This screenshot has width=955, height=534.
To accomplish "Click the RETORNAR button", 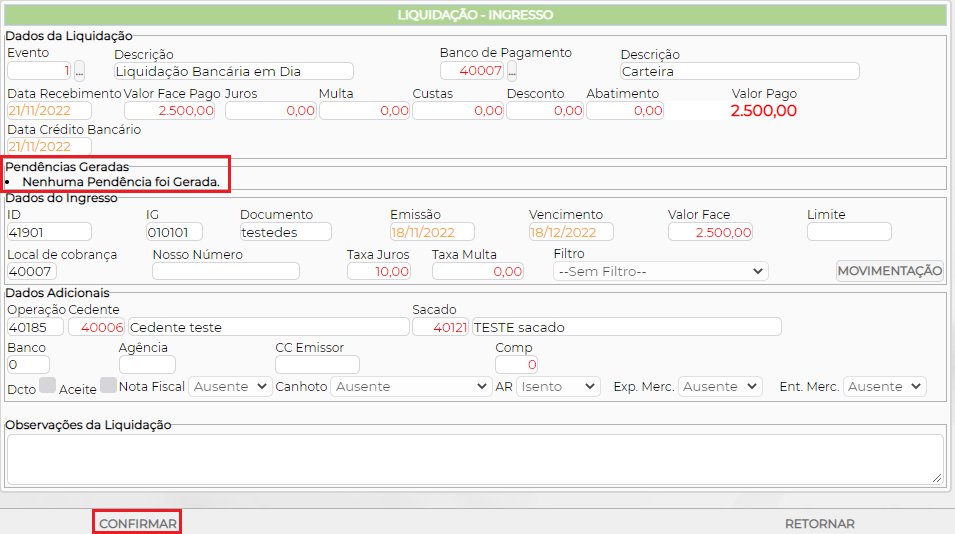I will [819, 523].
